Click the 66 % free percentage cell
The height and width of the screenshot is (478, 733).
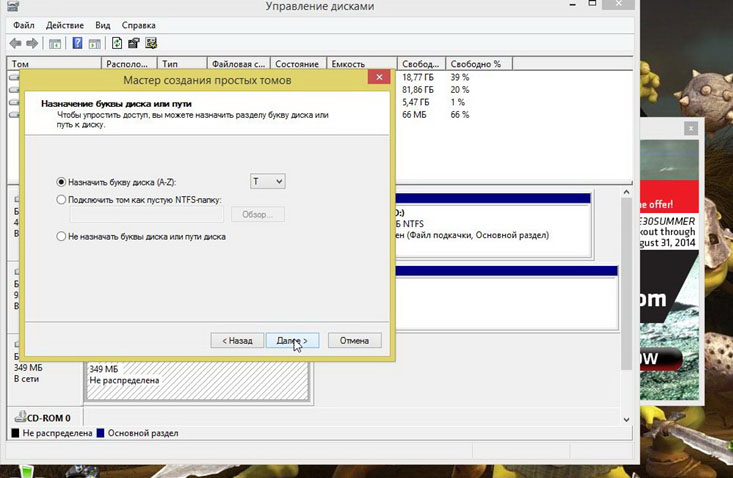(x=460, y=114)
